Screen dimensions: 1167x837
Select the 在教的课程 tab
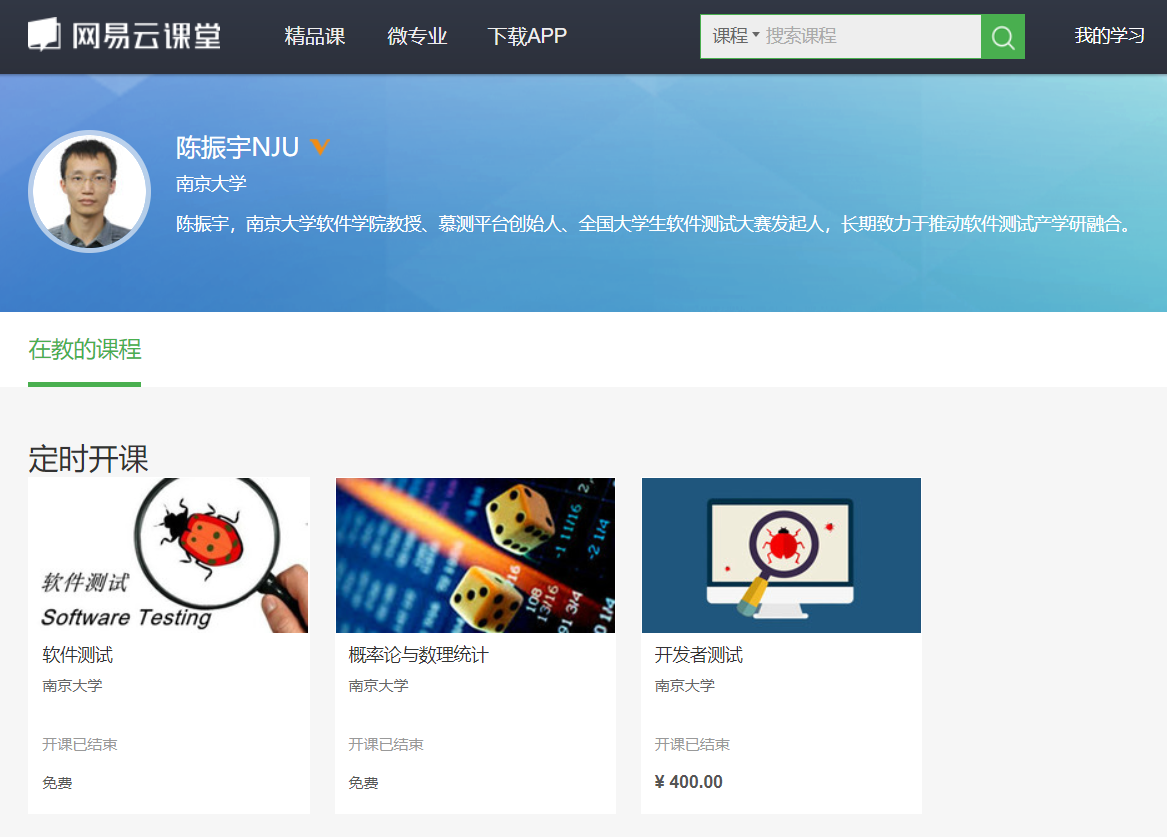pyautogui.click(x=85, y=349)
